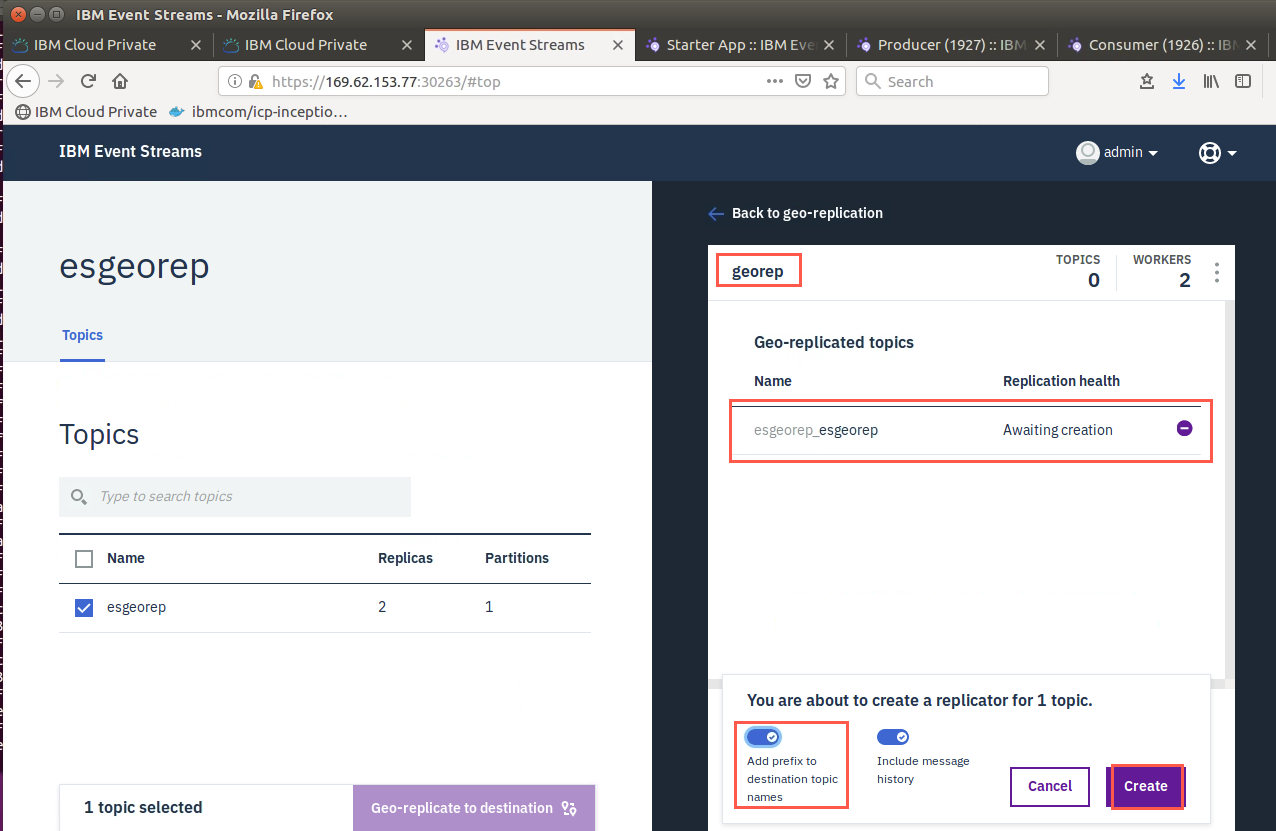The width and height of the screenshot is (1276, 831).
Task: Click the Awaiting creation status text
Action: point(1058,430)
